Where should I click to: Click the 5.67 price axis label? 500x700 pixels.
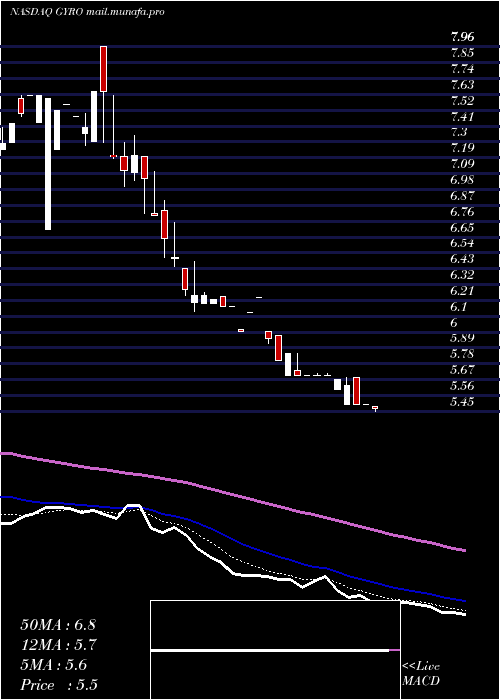click(x=462, y=370)
